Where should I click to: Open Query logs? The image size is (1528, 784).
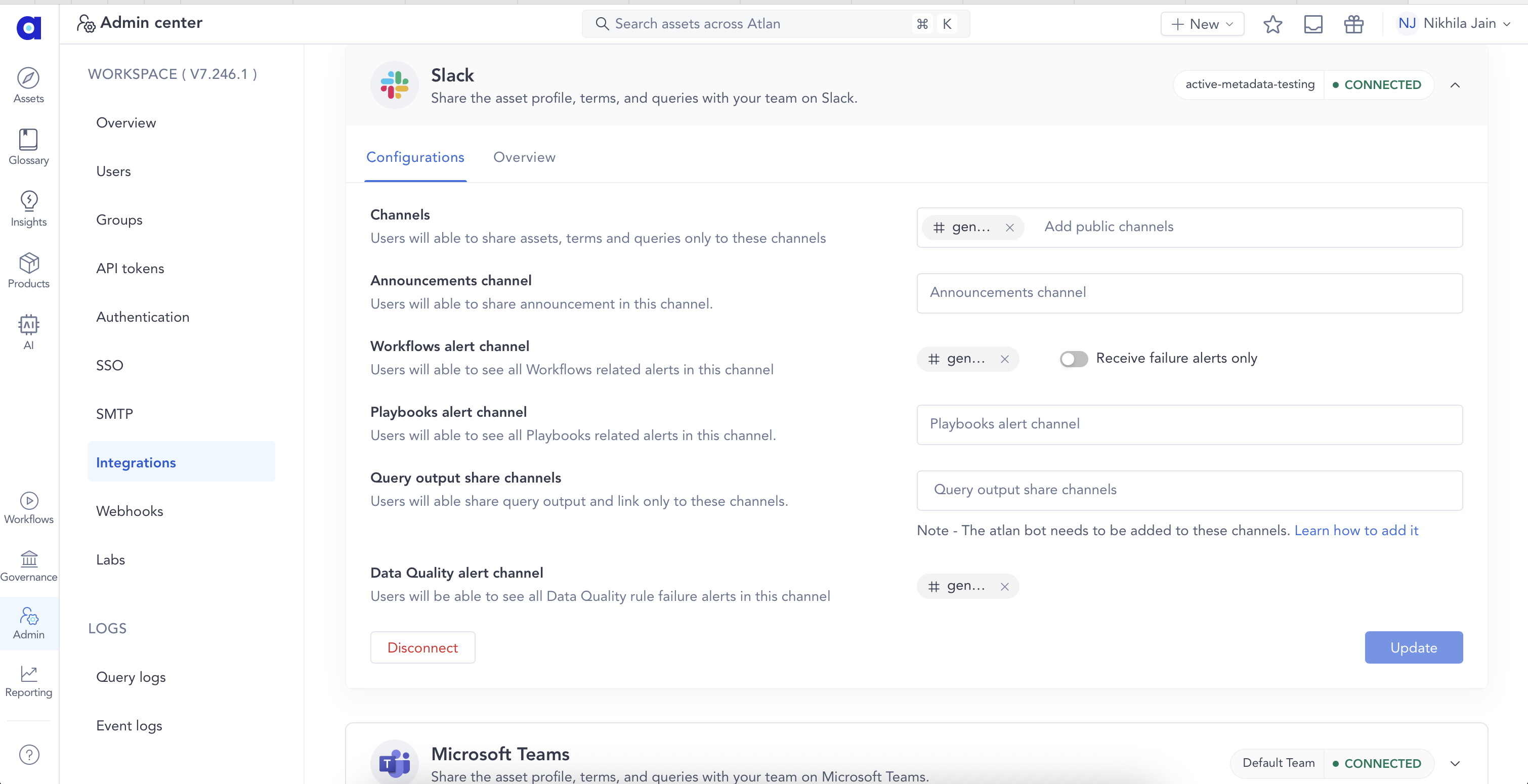[182, 677]
